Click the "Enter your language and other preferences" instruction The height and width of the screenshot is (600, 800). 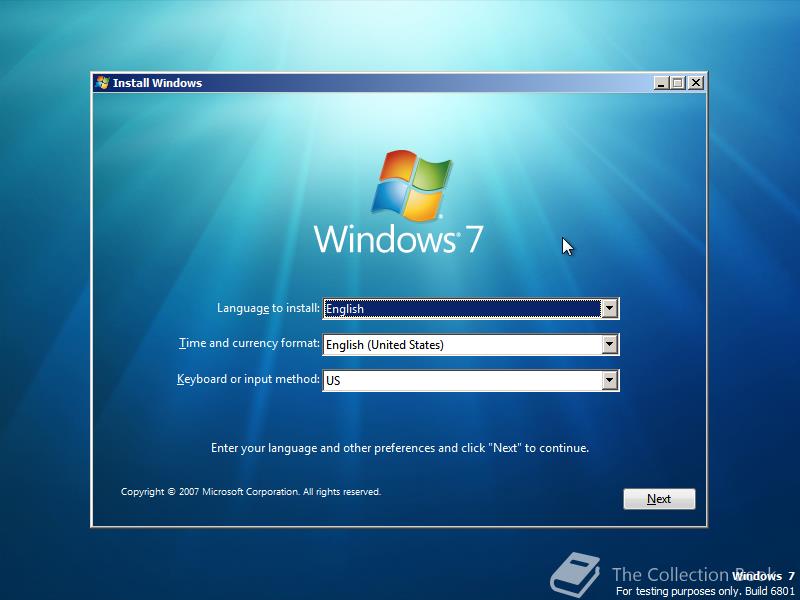point(400,448)
